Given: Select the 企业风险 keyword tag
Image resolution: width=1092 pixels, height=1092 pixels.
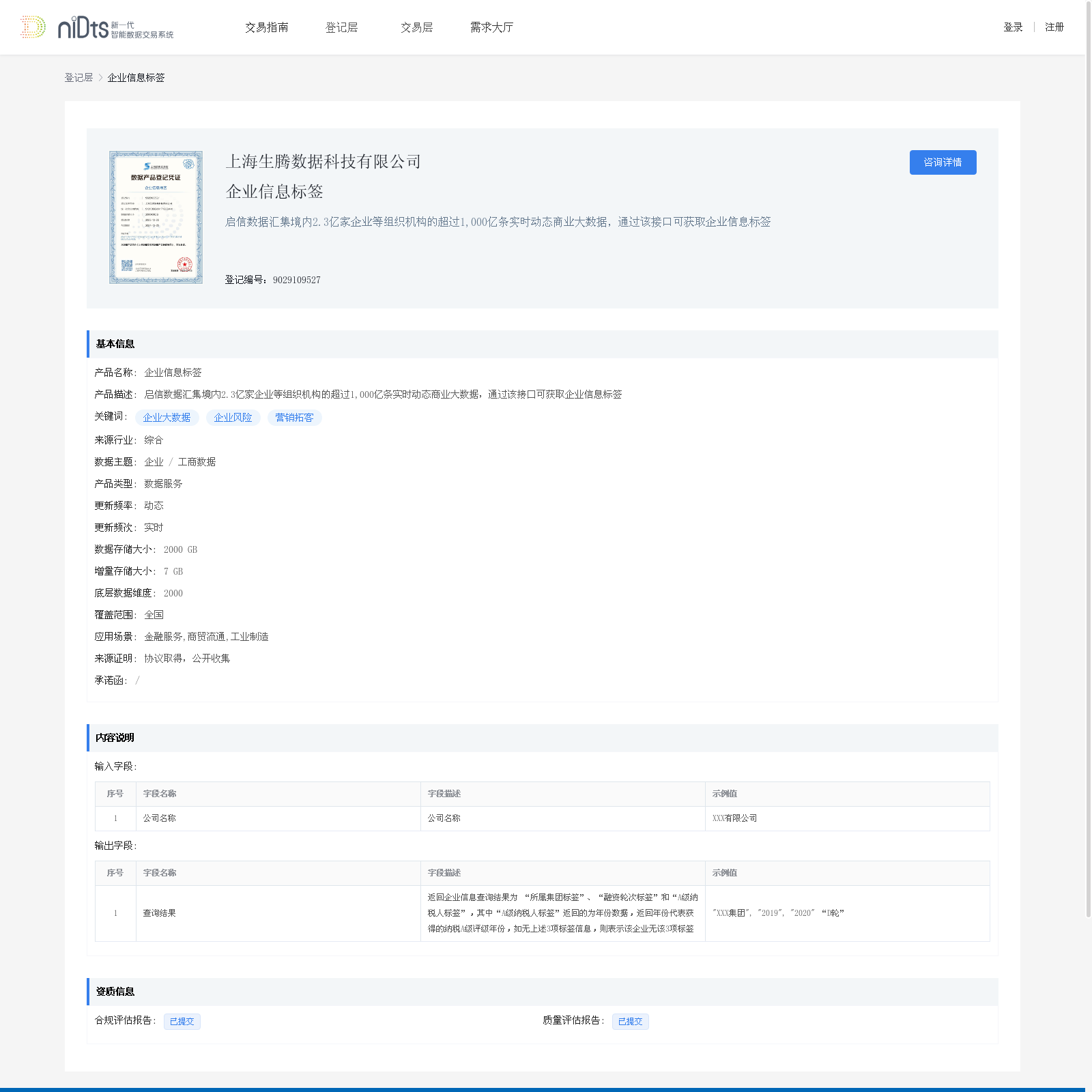Looking at the screenshot, I should (233, 418).
